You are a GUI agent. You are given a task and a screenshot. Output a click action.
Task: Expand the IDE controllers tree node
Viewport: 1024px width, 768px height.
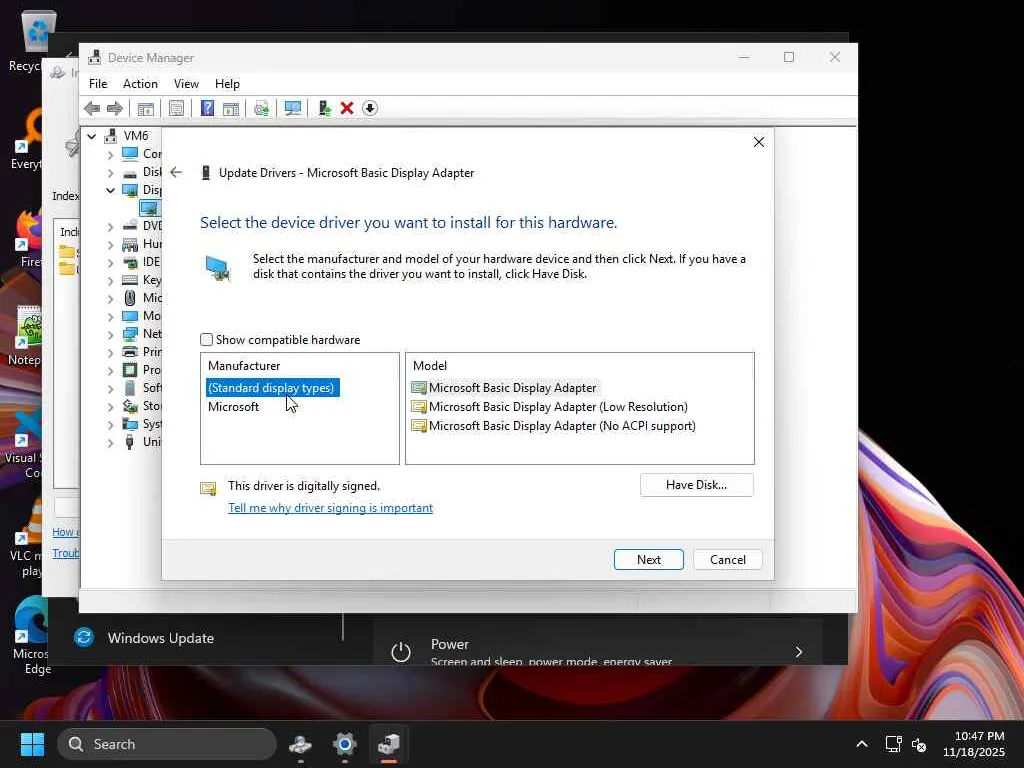[x=110, y=263]
